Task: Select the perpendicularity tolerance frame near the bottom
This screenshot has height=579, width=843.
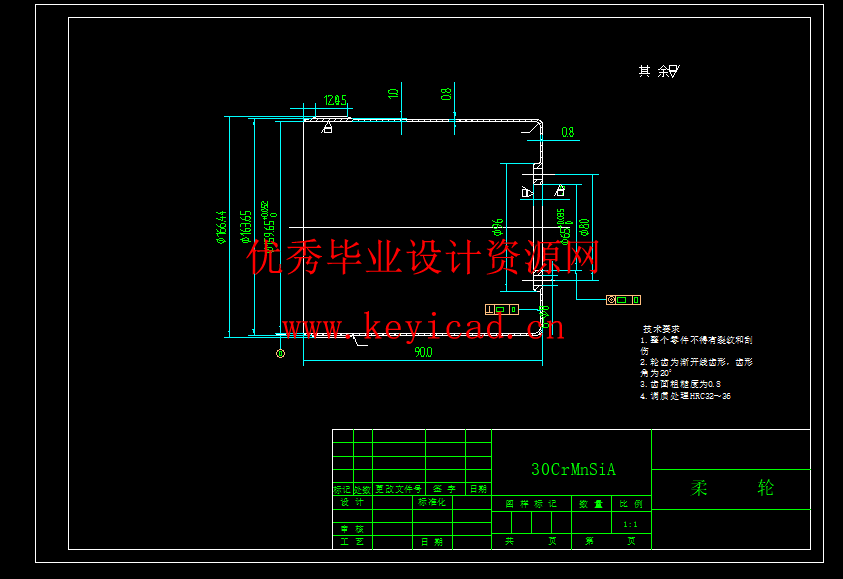Action: 502,309
